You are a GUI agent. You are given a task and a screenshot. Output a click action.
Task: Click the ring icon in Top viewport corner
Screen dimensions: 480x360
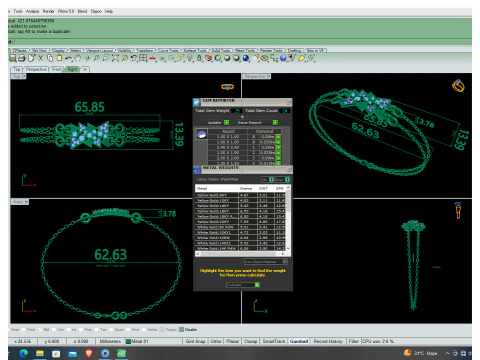[x=227, y=87]
